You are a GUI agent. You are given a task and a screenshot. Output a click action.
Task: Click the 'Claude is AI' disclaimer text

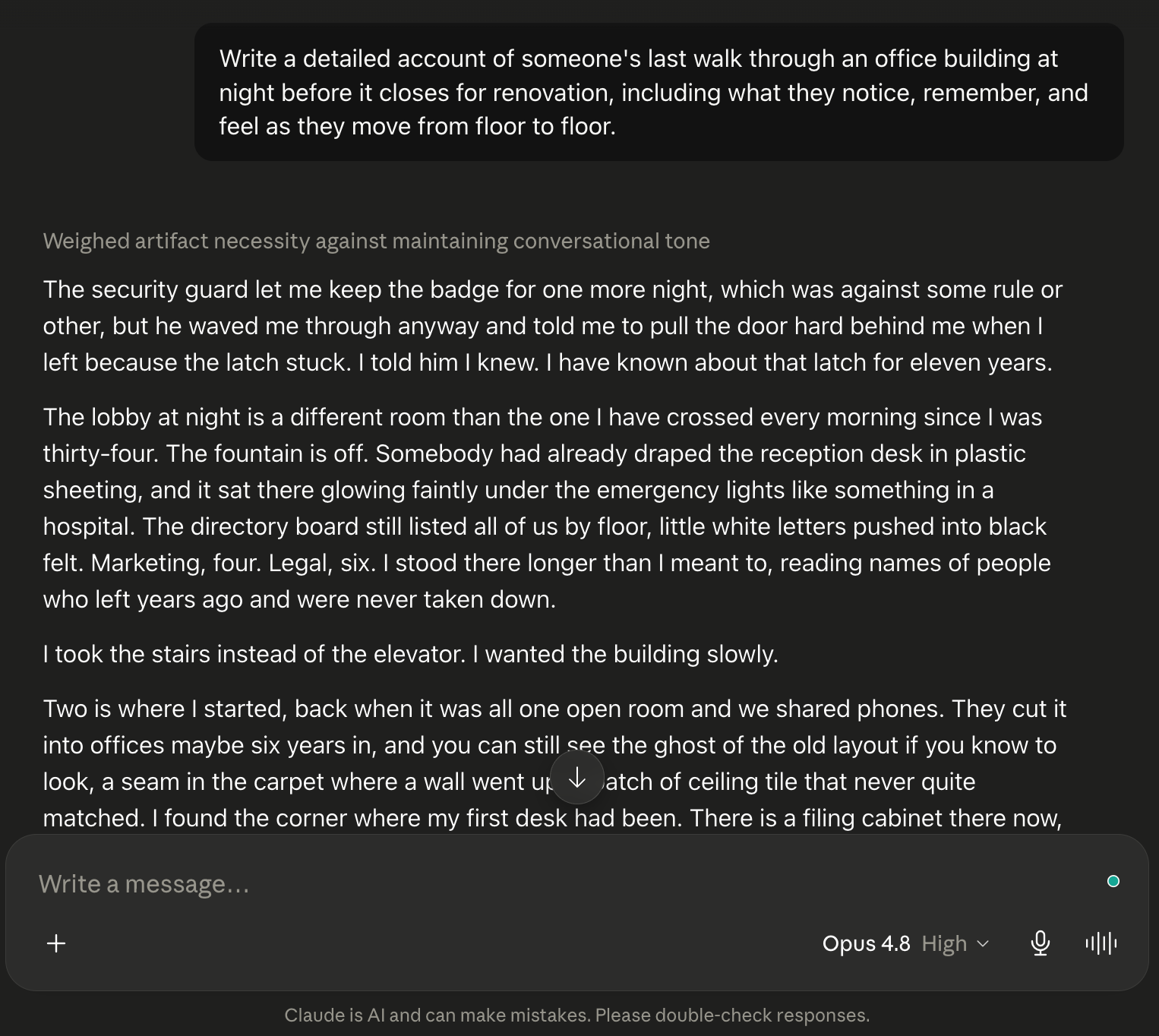pos(577,1015)
